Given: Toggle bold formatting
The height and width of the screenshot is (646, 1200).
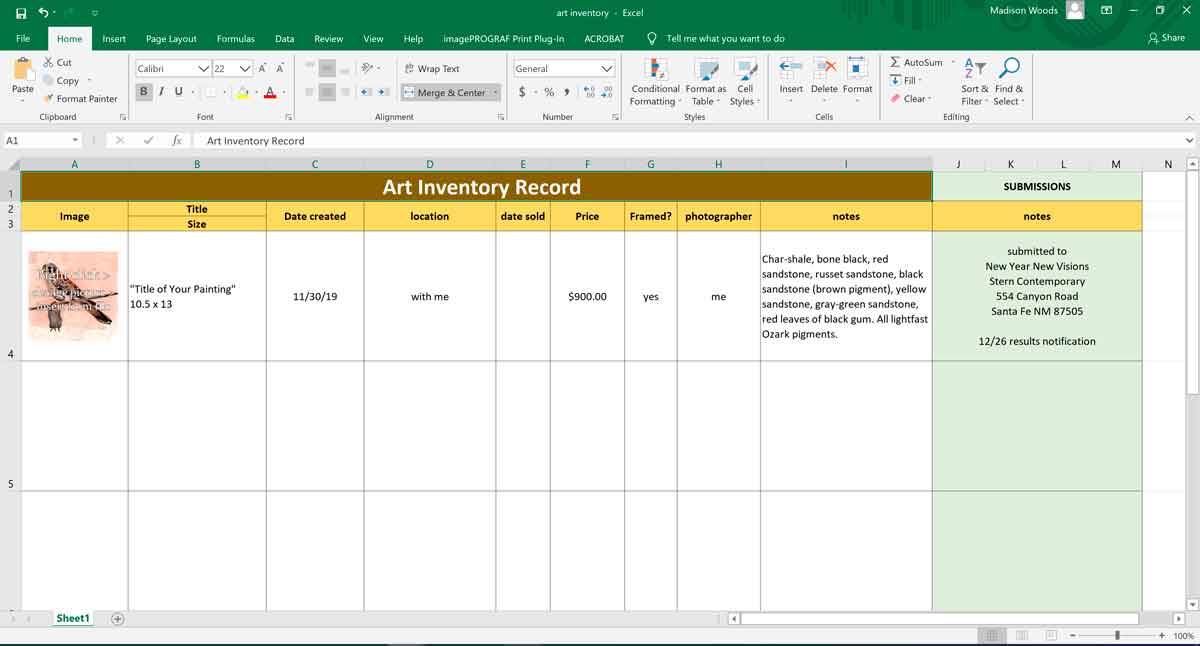Looking at the screenshot, I should tap(144, 90).
